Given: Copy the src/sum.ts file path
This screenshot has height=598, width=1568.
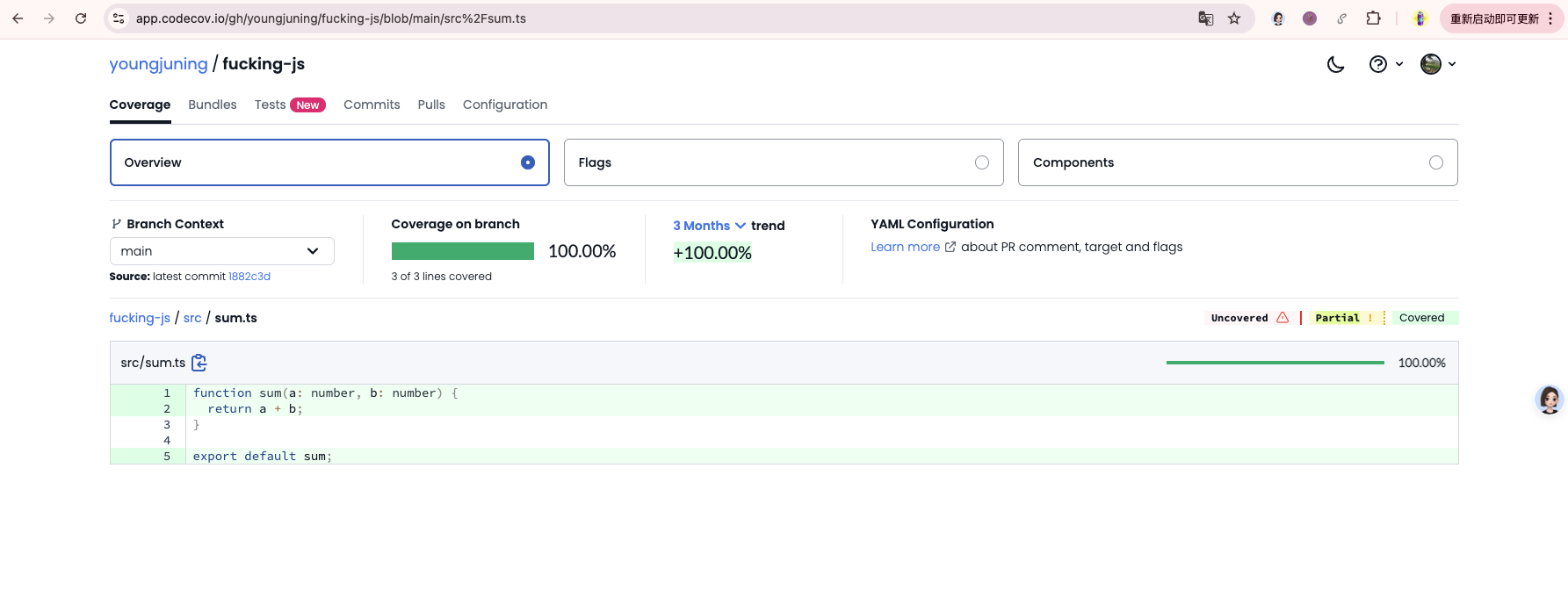Looking at the screenshot, I should [x=199, y=363].
